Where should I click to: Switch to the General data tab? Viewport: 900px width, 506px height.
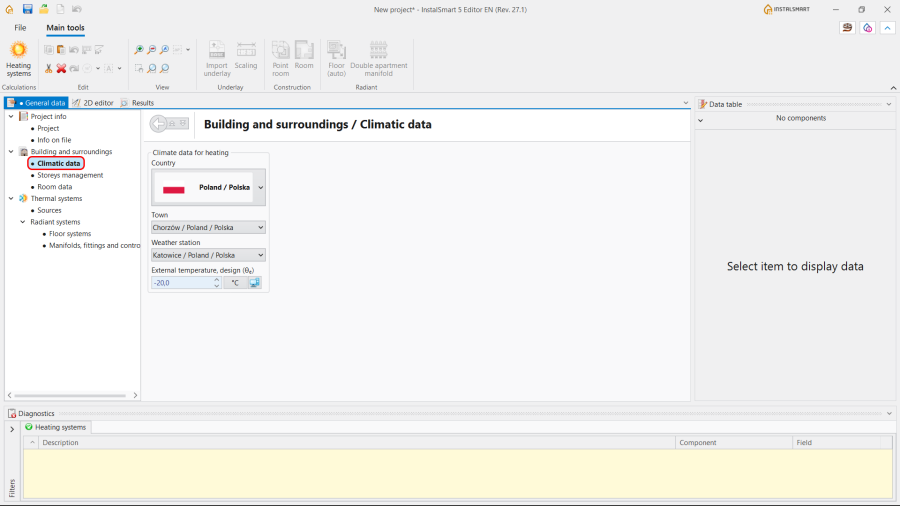[x=37, y=103]
